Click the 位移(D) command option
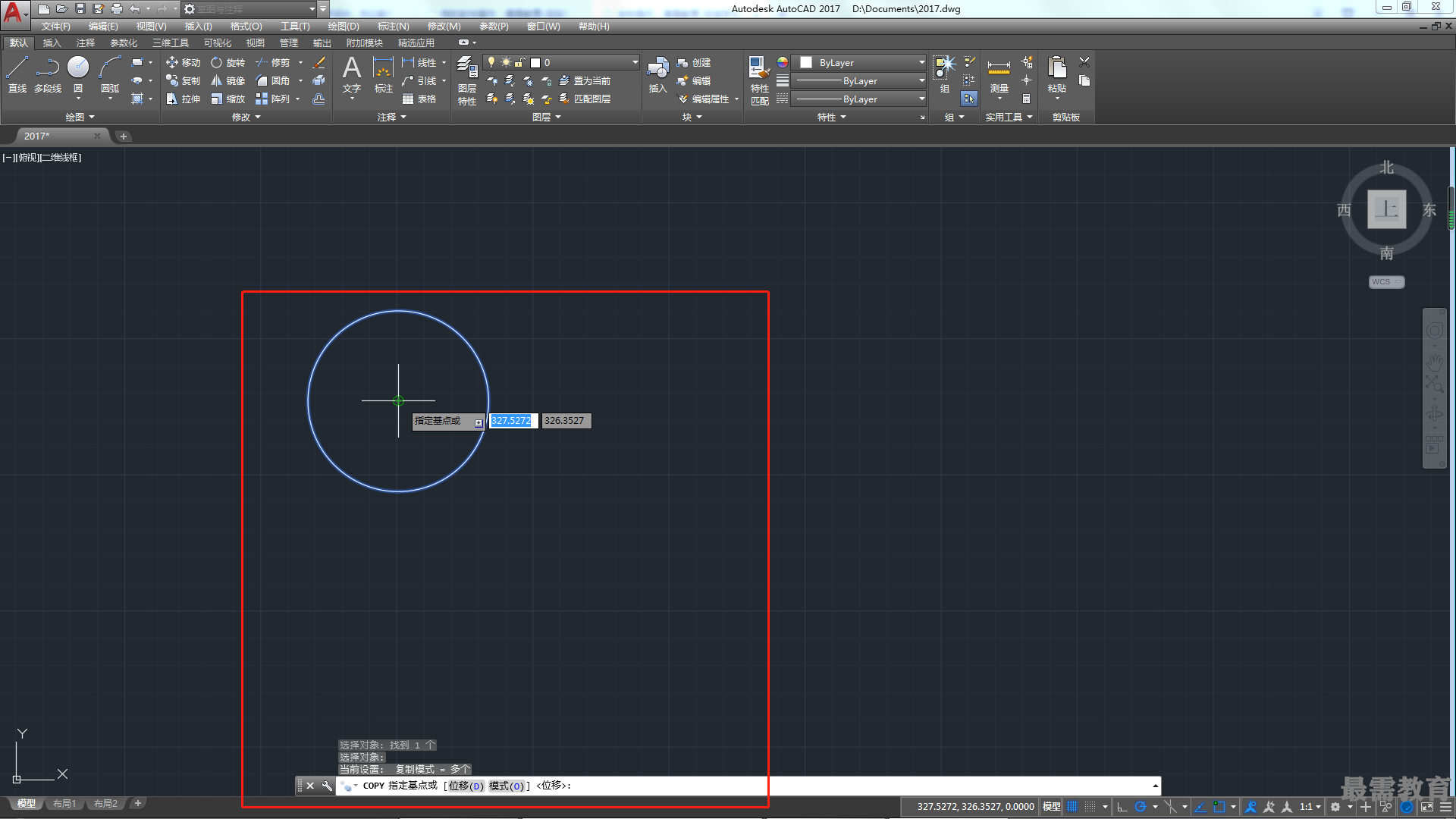Image resolution: width=1456 pixels, height=819 pixels. coord(466,786)
